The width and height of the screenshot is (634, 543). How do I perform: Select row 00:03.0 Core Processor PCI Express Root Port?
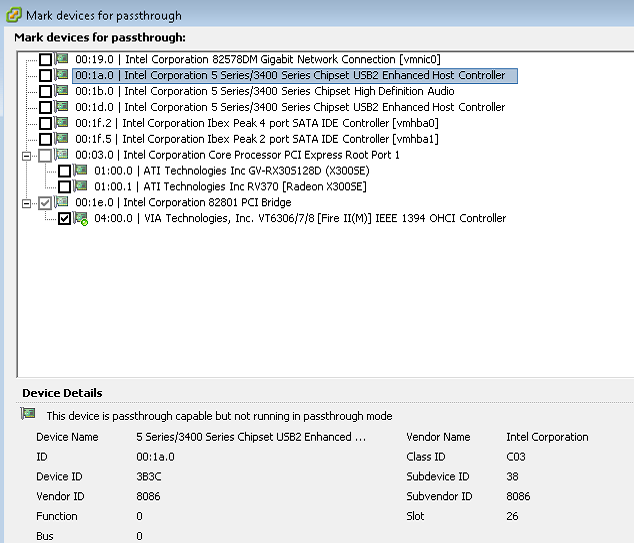[x=237, y=155]
